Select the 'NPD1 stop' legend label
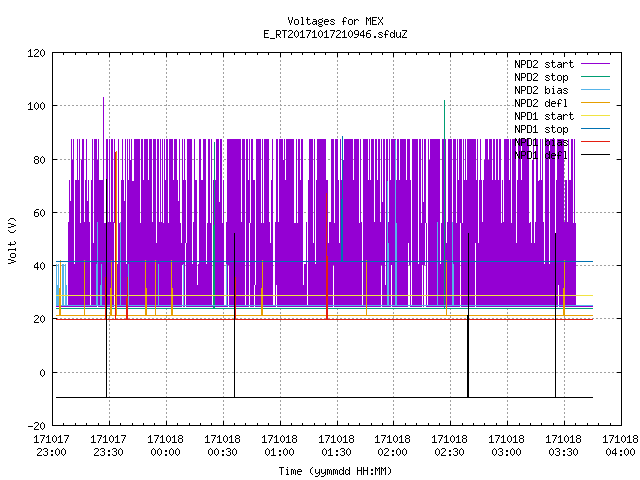 coord(541,129)
